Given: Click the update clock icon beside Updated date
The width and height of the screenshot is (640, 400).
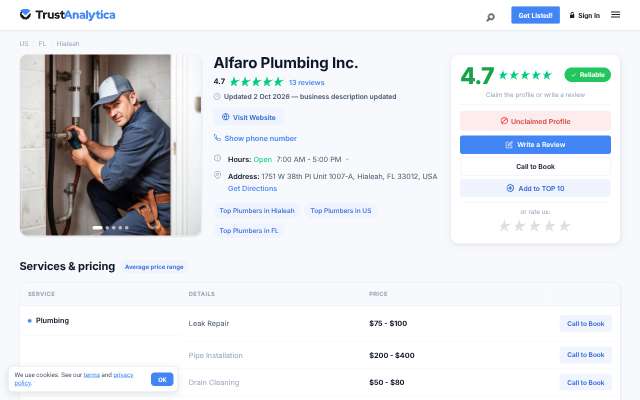Looking at the screenshot, I should tap(217, 96).
